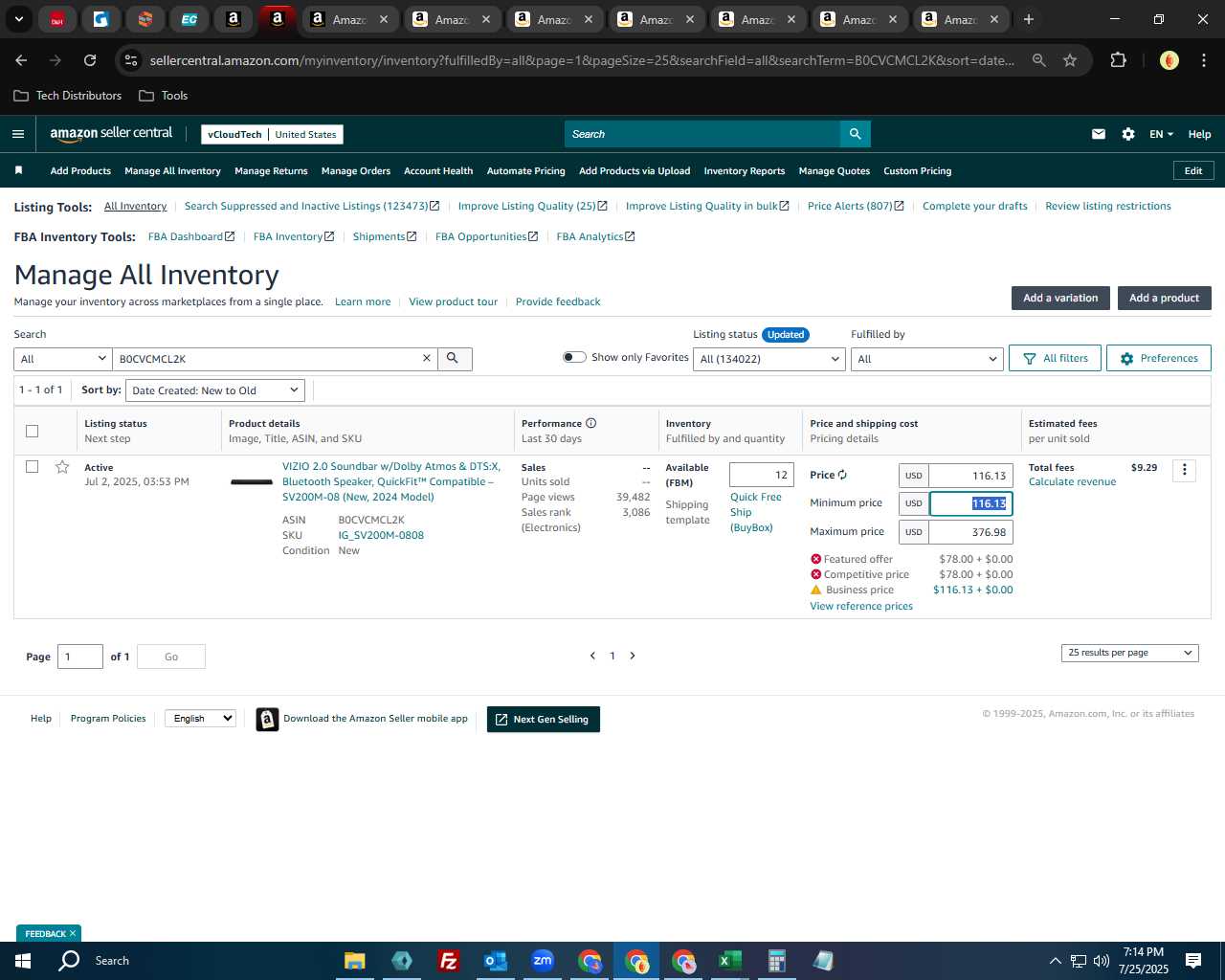The image size is (1225, 980).
Task: Open new browser tab
Action: tap(1029, 19)
